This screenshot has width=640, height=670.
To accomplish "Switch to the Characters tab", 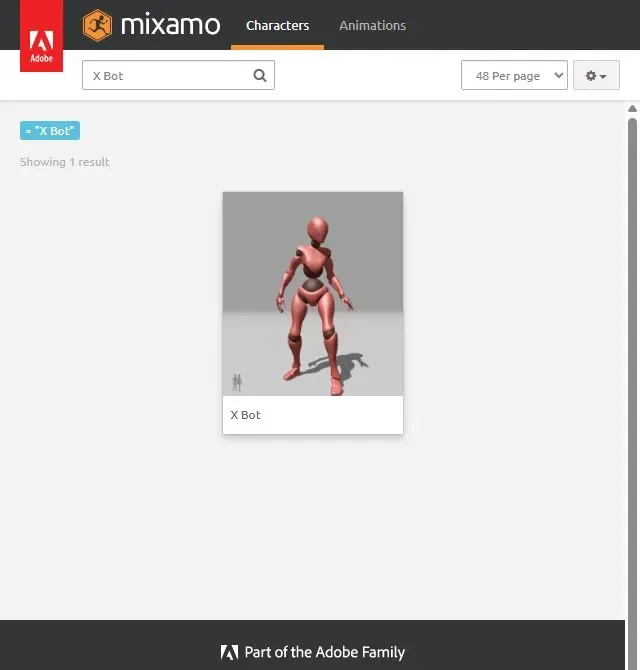I will 277,26.
